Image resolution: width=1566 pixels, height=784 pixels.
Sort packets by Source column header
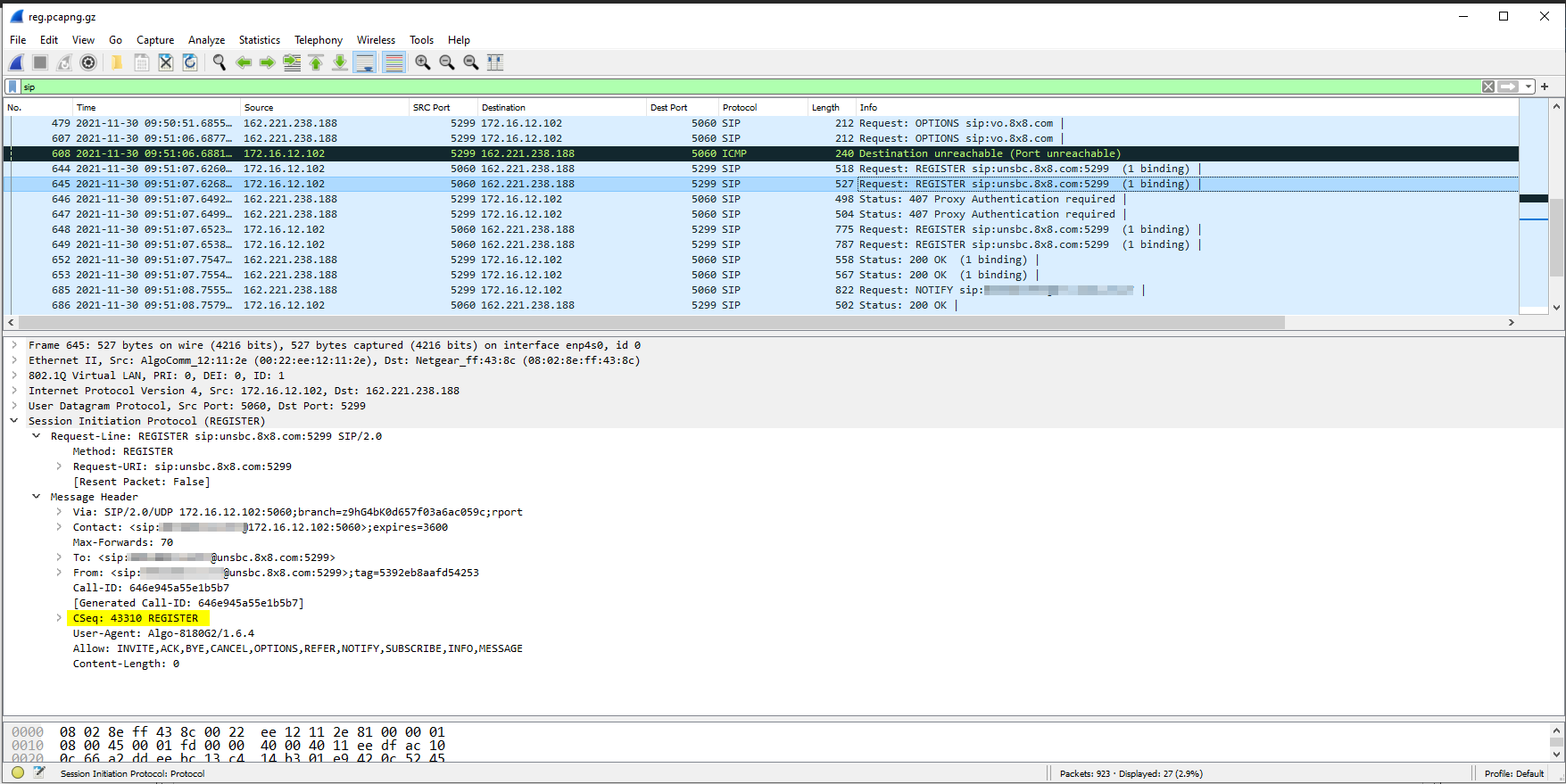click(x=324, y=108)
